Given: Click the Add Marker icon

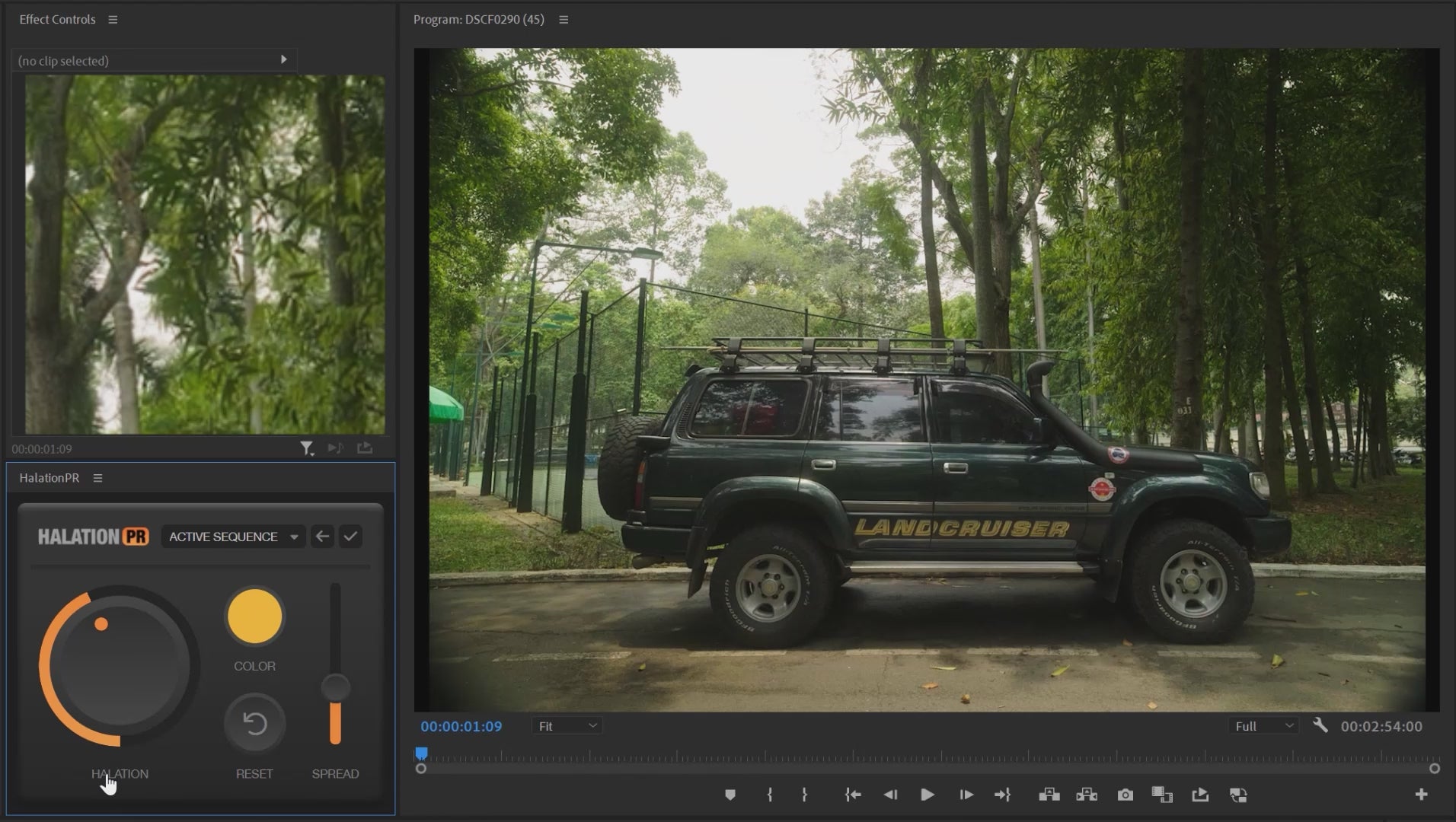Looking at the screenshot, I should click(730, 795).
